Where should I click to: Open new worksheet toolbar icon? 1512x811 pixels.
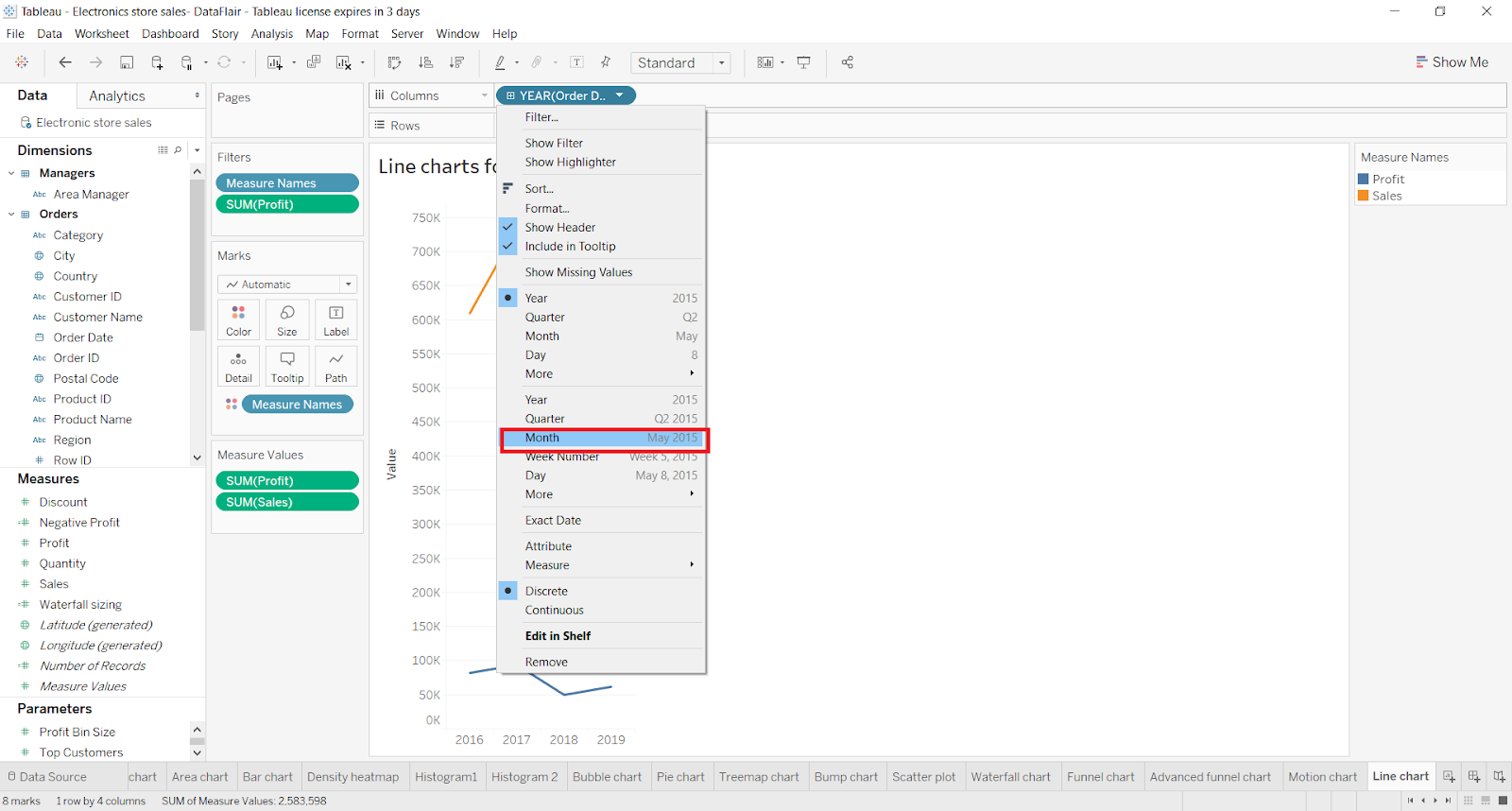[275, 62]
